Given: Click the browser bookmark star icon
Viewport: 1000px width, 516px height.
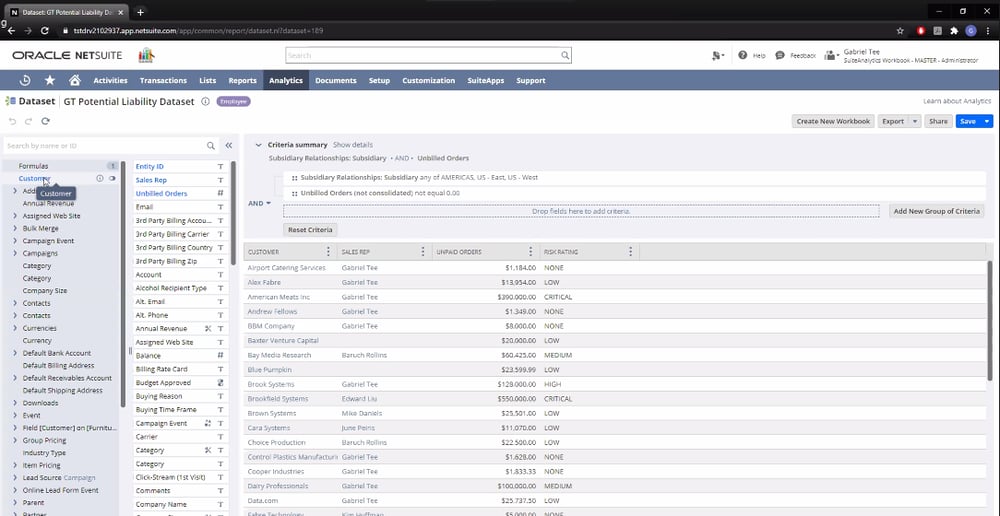Looking at the screenshot, I should point(900,31).
